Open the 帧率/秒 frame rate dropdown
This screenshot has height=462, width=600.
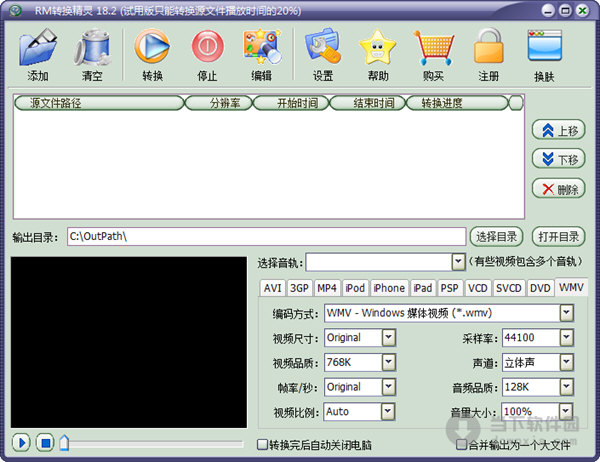coord(388,387)
